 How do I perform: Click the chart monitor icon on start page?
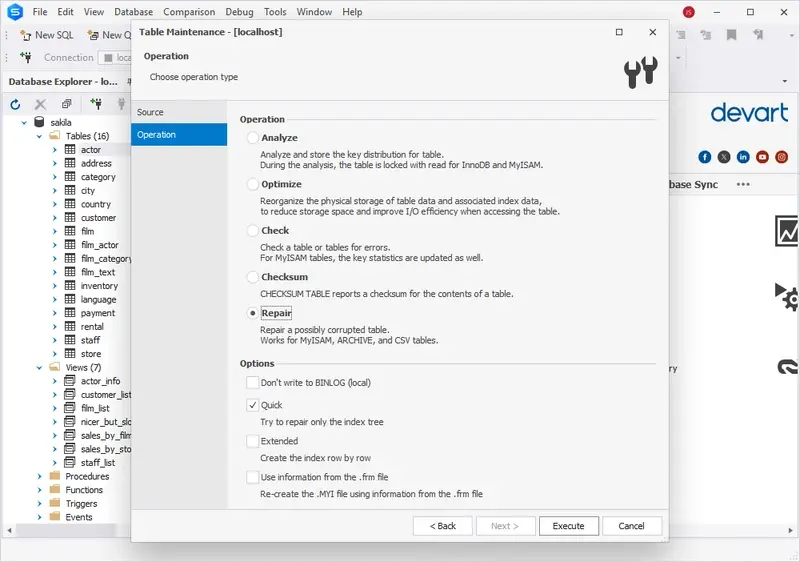pos(787,231)
